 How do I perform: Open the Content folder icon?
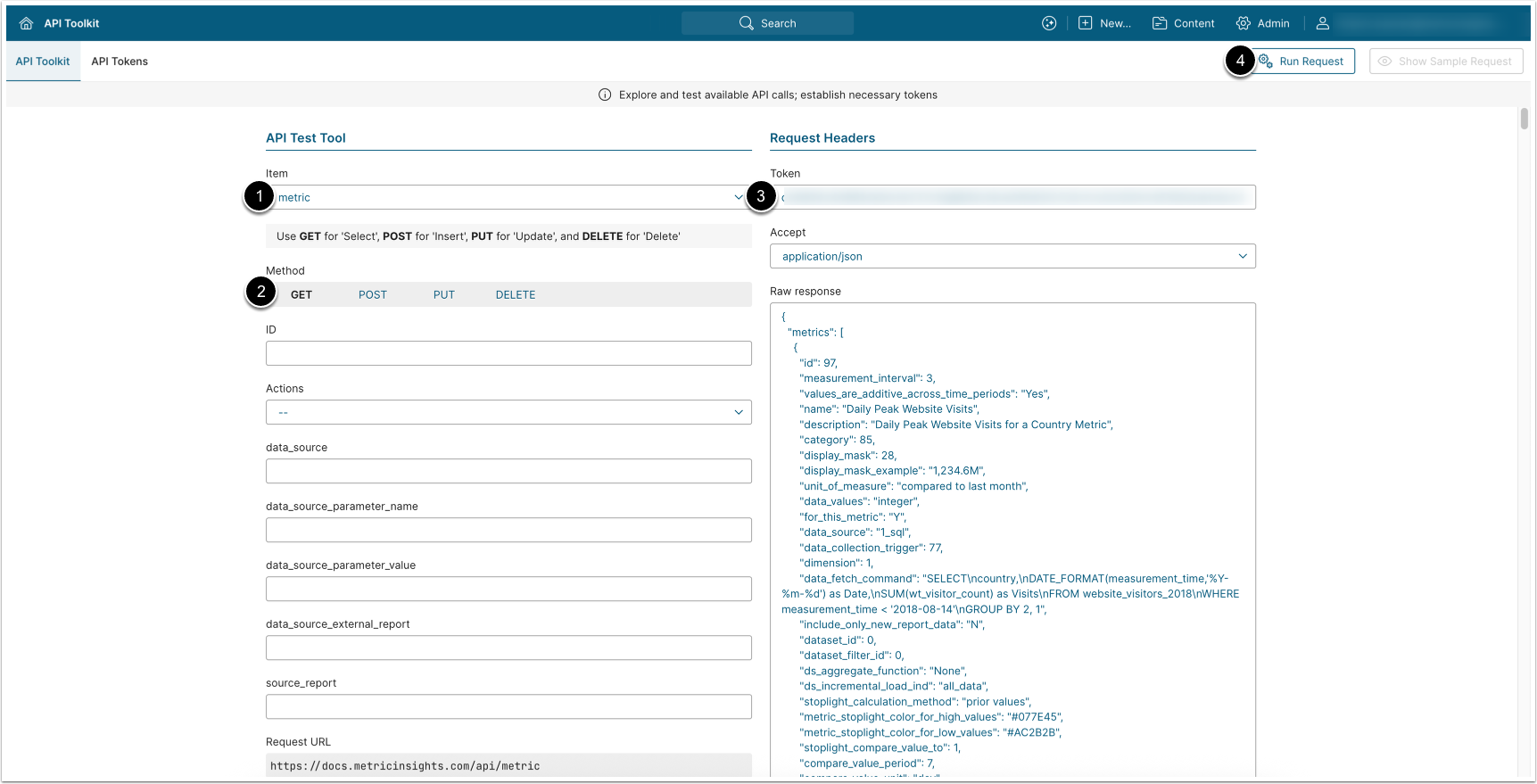pyautogui.click(x=1160, y=23)
